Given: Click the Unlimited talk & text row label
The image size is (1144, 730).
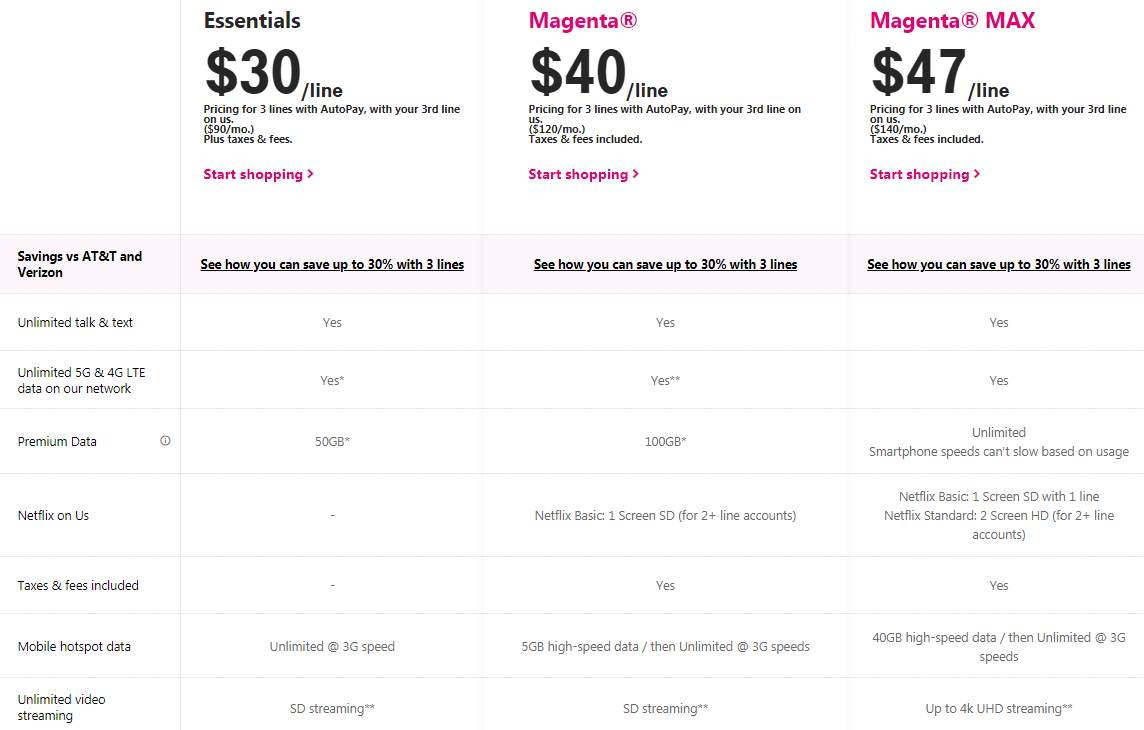Looking at the screenshot, I should 75,322.
